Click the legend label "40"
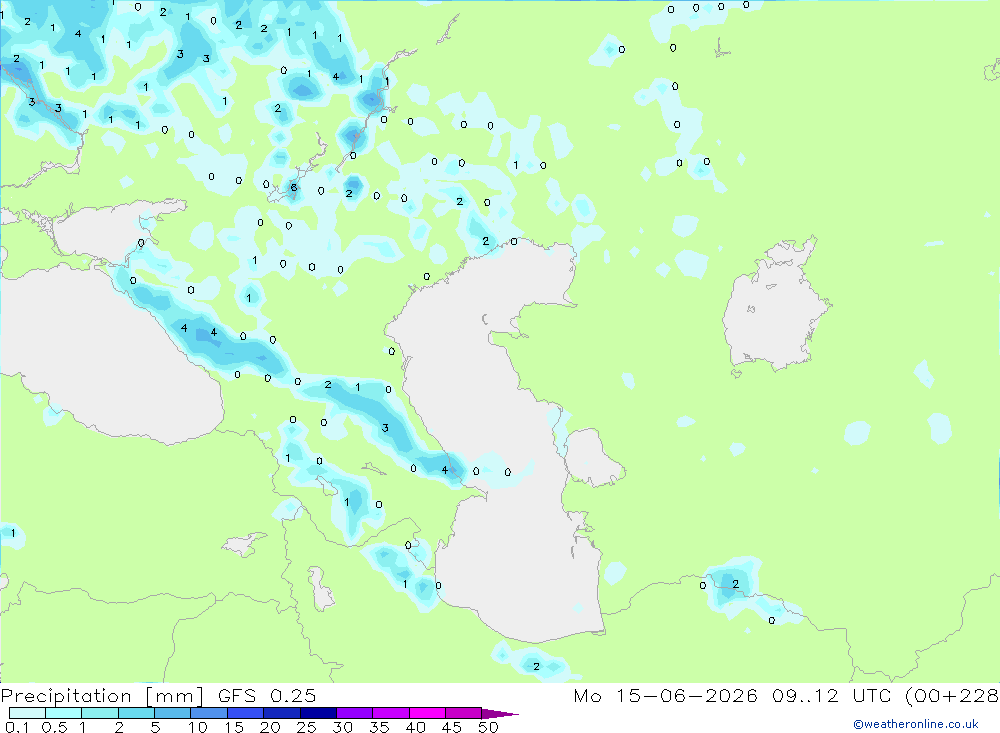1000x733 pixels. 416,727
